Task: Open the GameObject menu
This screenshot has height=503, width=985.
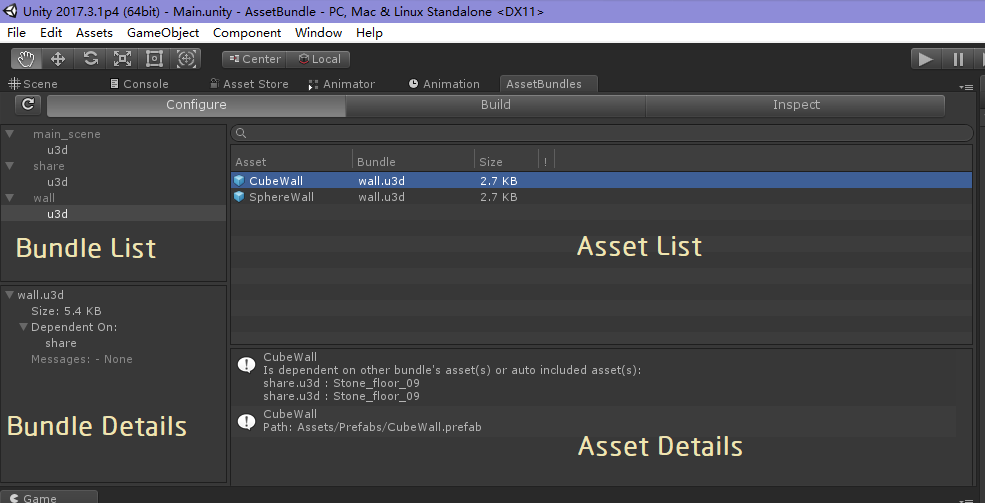Action: coord(163,33)
